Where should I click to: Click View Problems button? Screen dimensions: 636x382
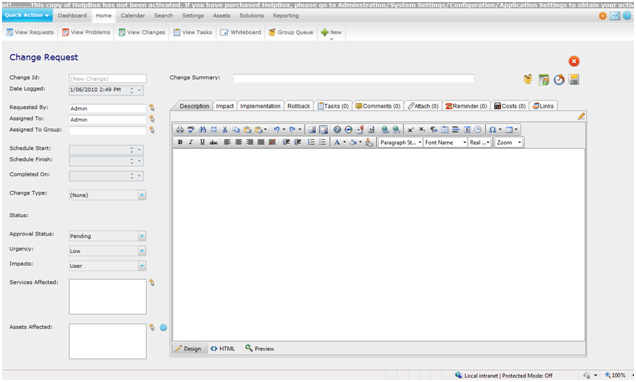(86, 32)
